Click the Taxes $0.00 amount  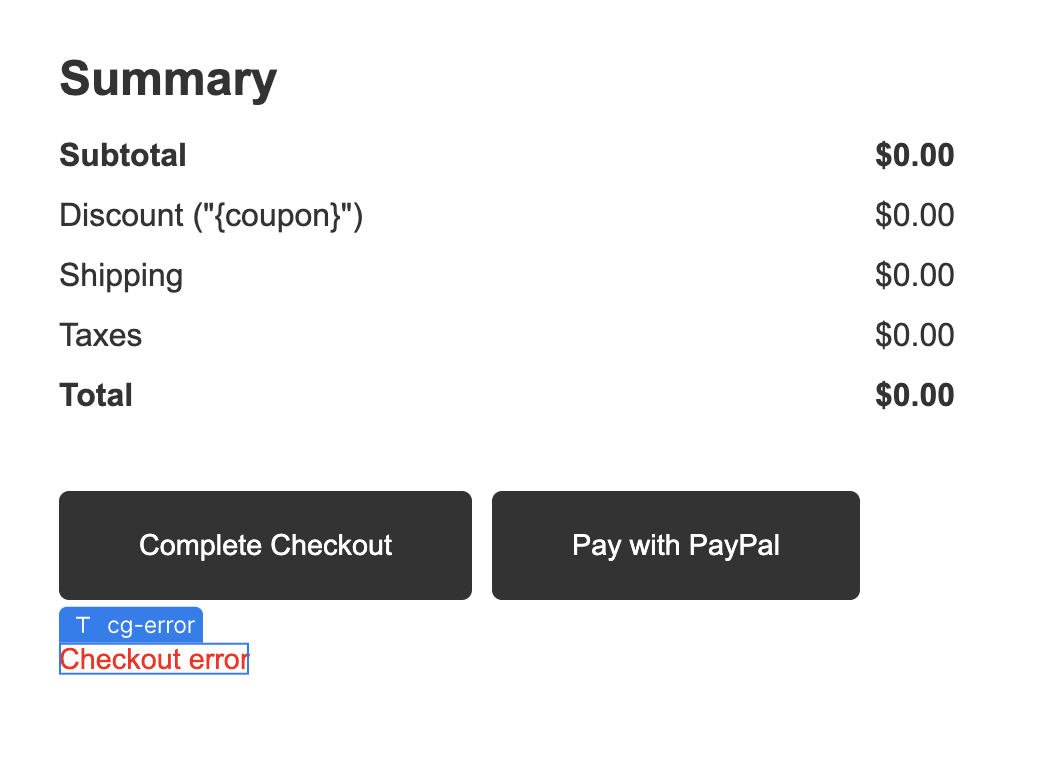pyautogui.click(x=914, y=335)
